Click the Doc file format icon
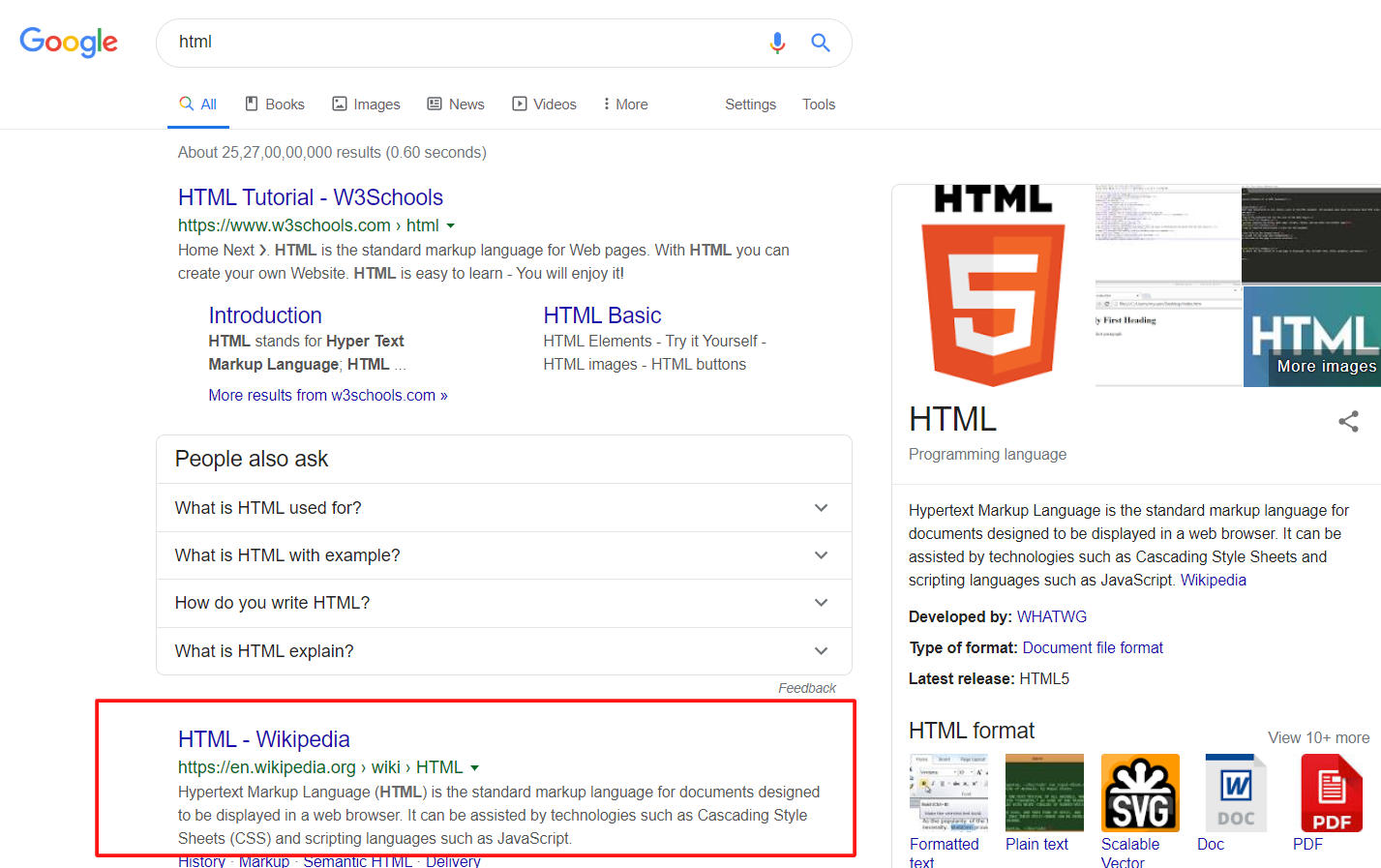 (x=1236, y=793)
